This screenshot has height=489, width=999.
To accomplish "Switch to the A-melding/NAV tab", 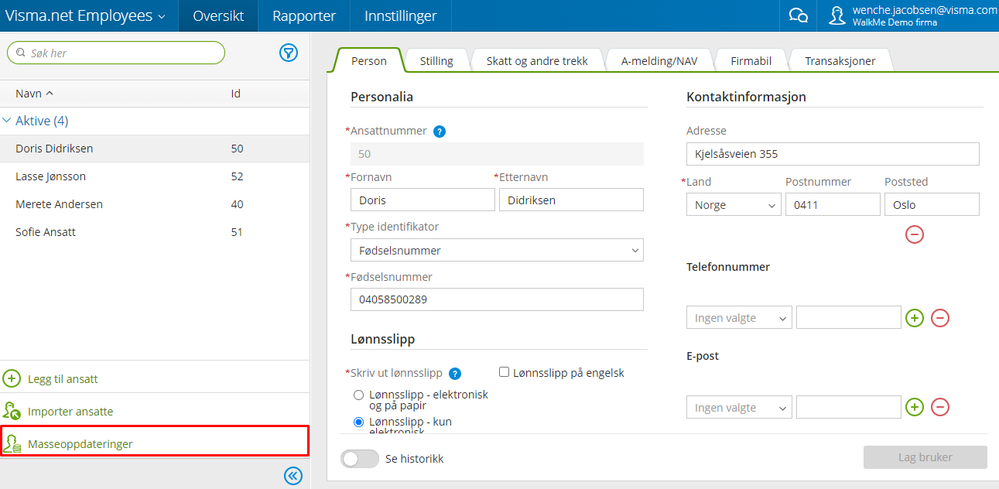I will click(659, 61).
